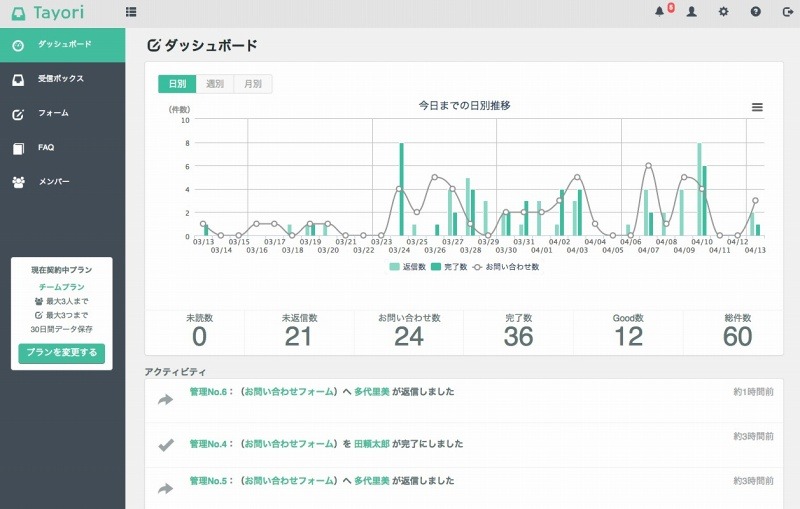This screenshot has height=509, width=800.
Task: Open the chart hamburger menu
Action: pos(757,107)
